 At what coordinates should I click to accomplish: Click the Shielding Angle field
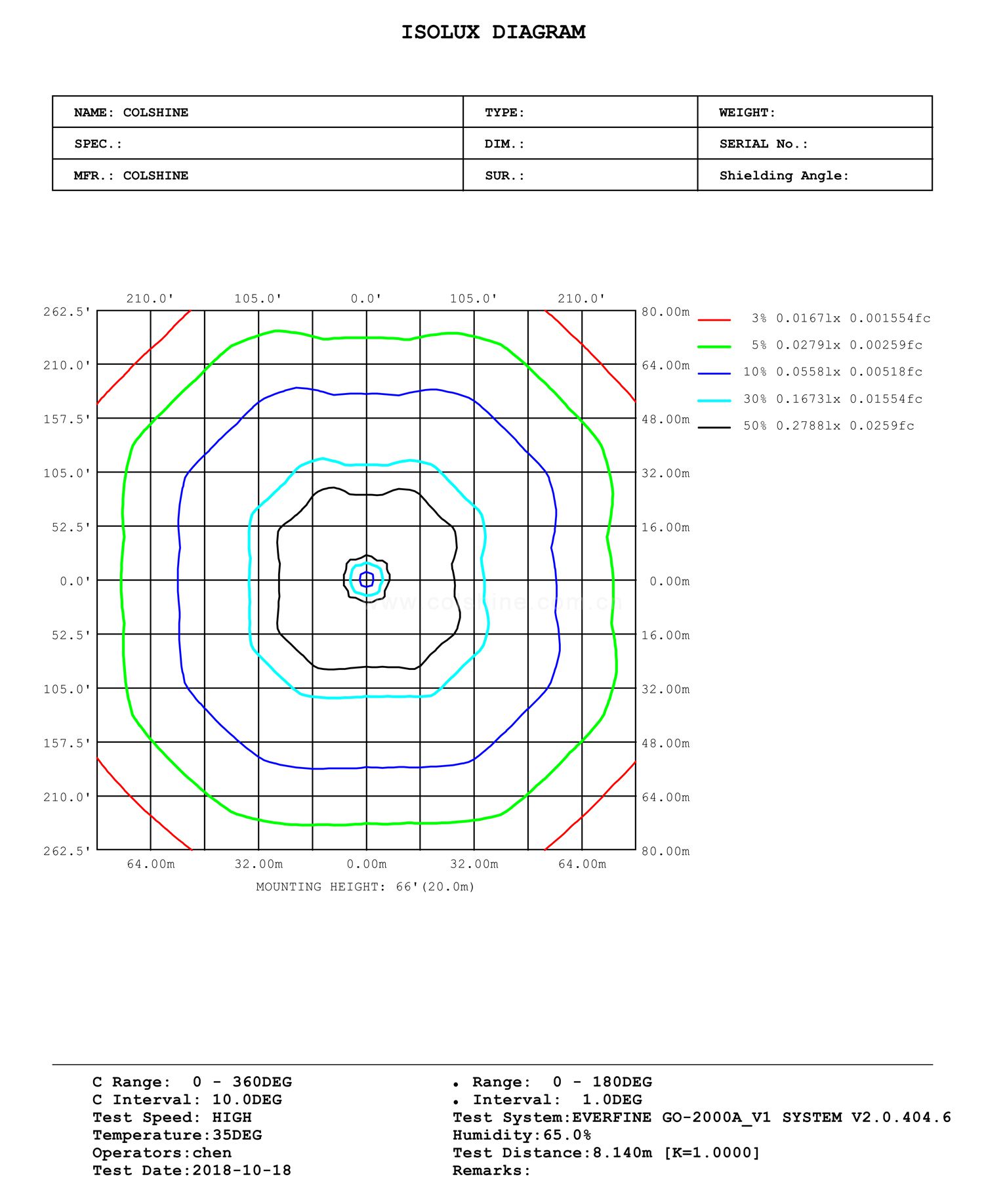tap(815, 175)
